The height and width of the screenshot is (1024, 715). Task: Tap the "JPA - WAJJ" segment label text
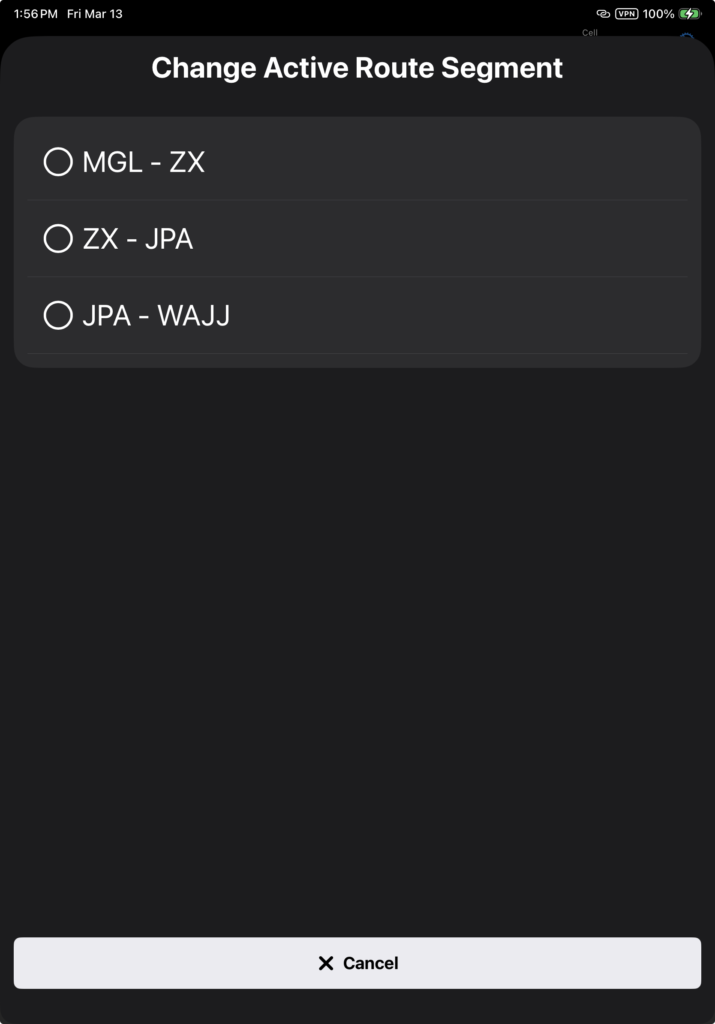[156, 316]
